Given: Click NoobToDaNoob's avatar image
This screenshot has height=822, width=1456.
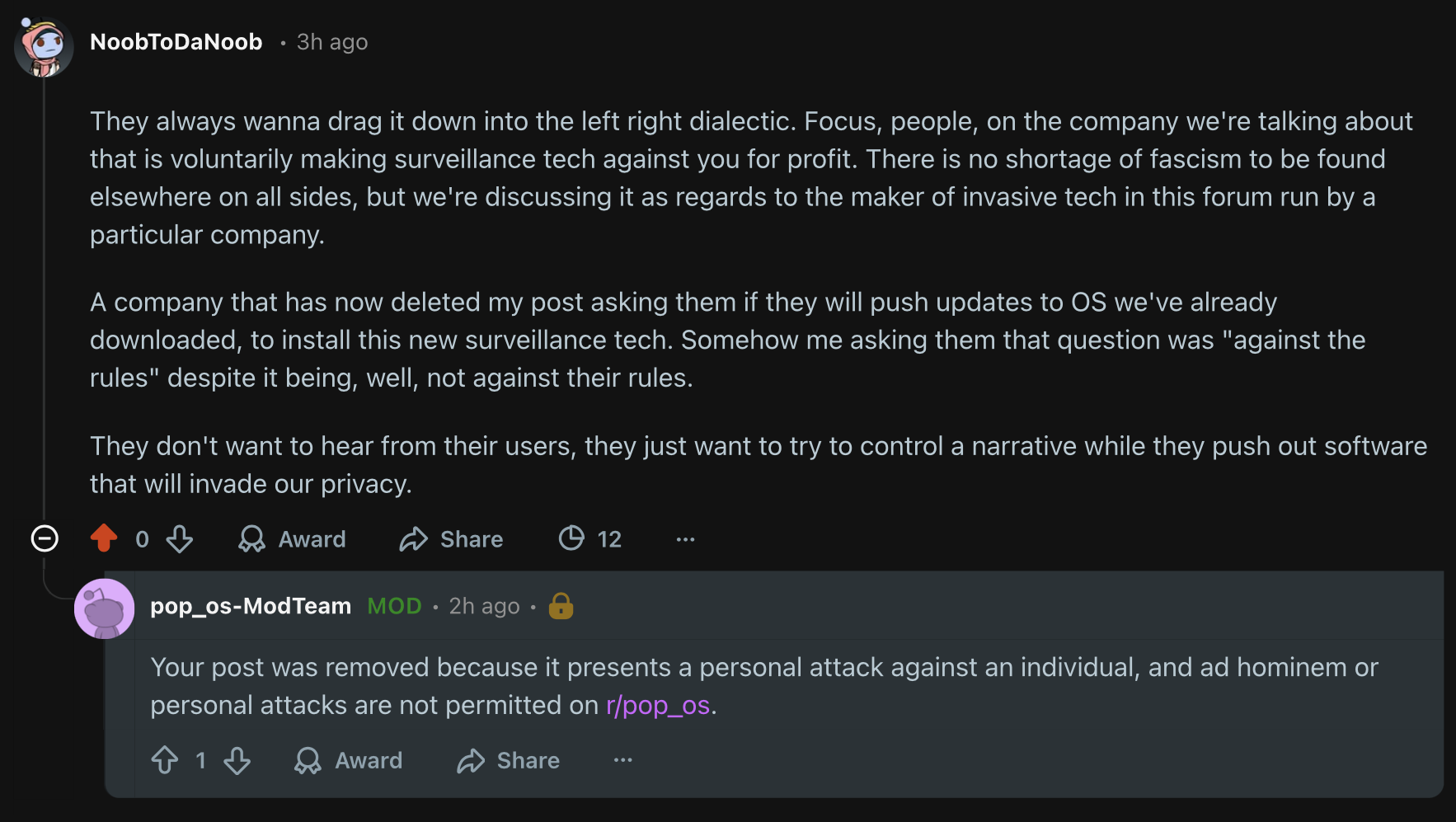Looking at the screenshot, I should 44,47.
